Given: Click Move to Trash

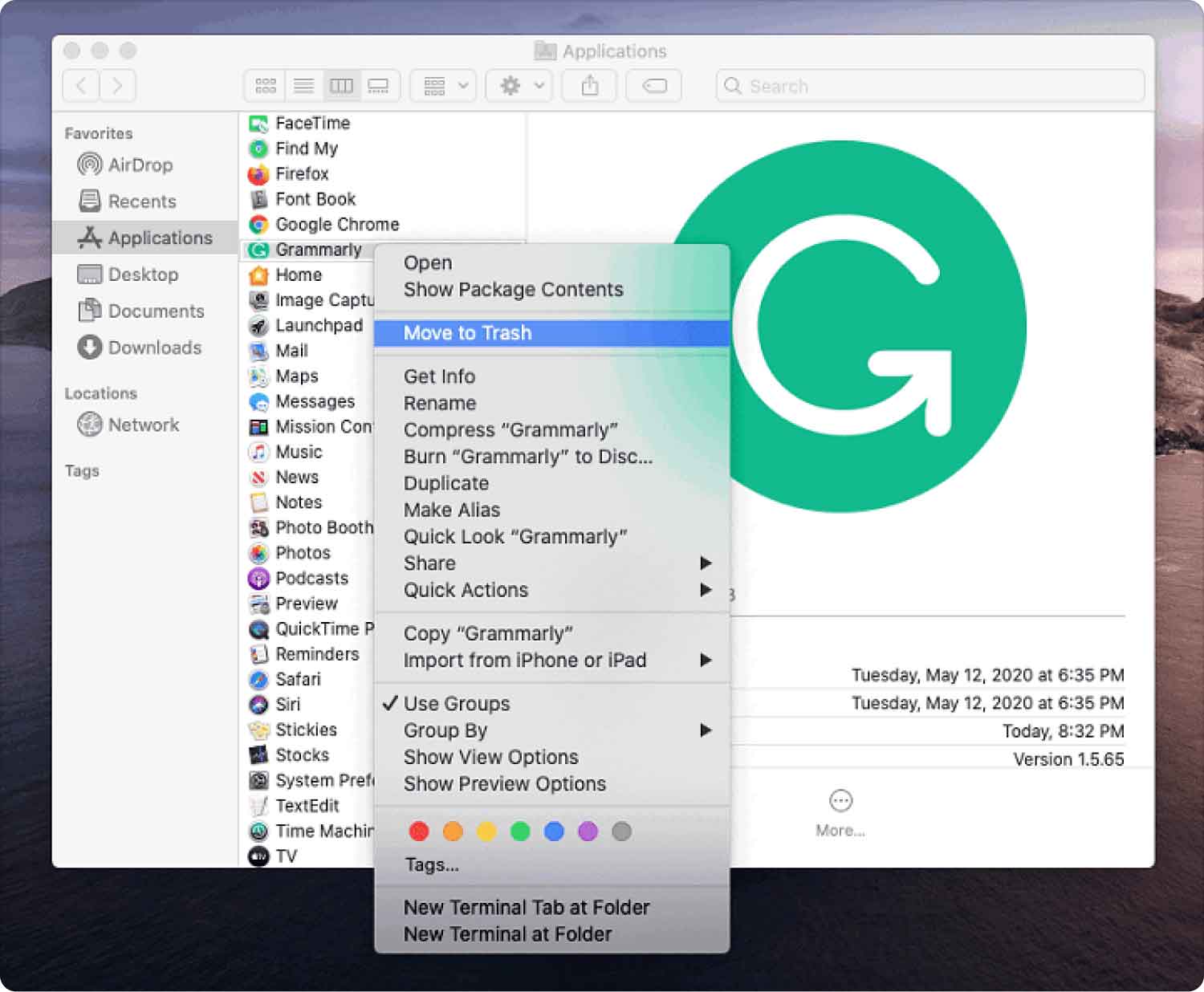Looking at the screenshot, I should (x=551, y=333).
